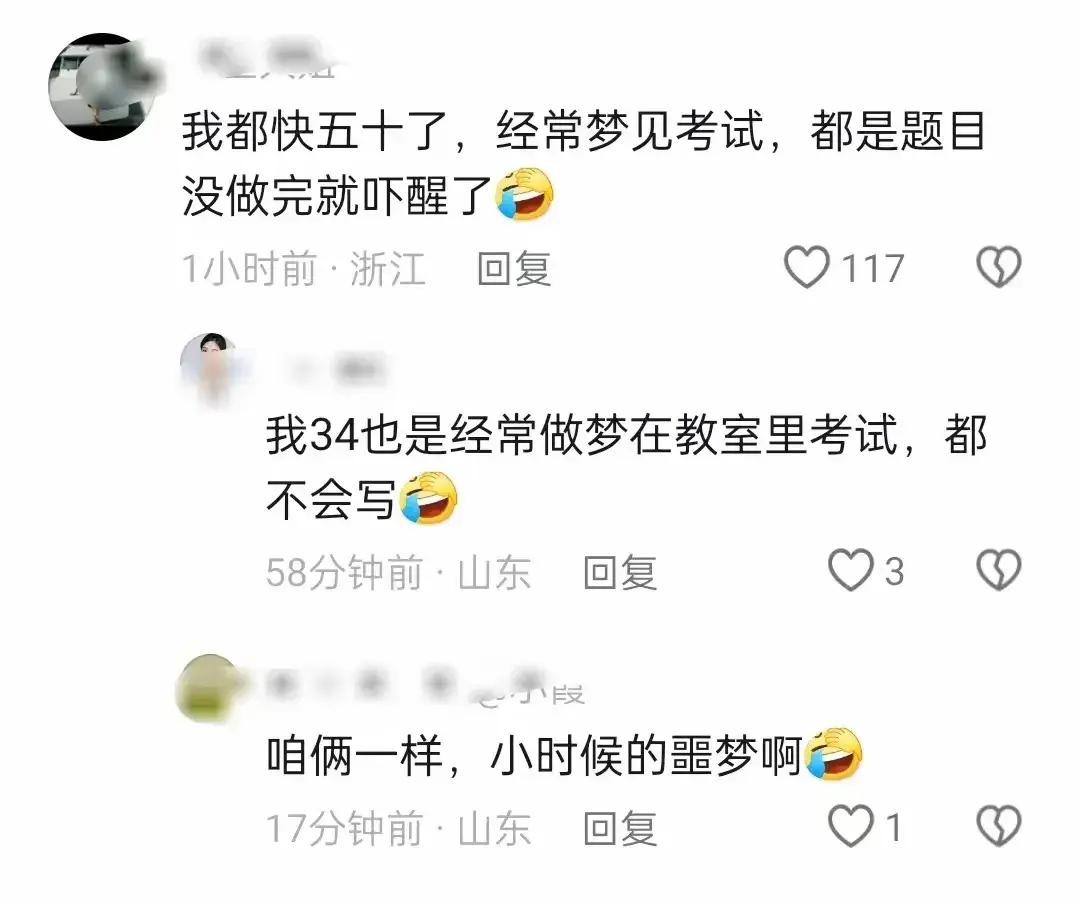The height and width of the screenshot is (904, 1080).
Task: Reply to the 17分钟前 Shandong comment
Action: pyautogui.click(x=620, y=828)
